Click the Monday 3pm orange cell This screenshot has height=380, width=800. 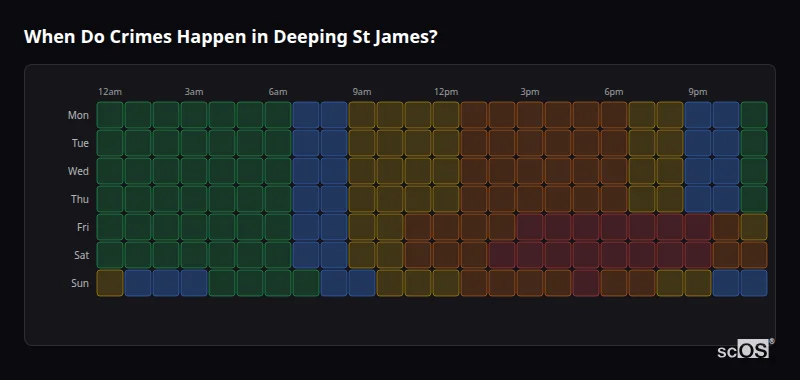[530, 115]
